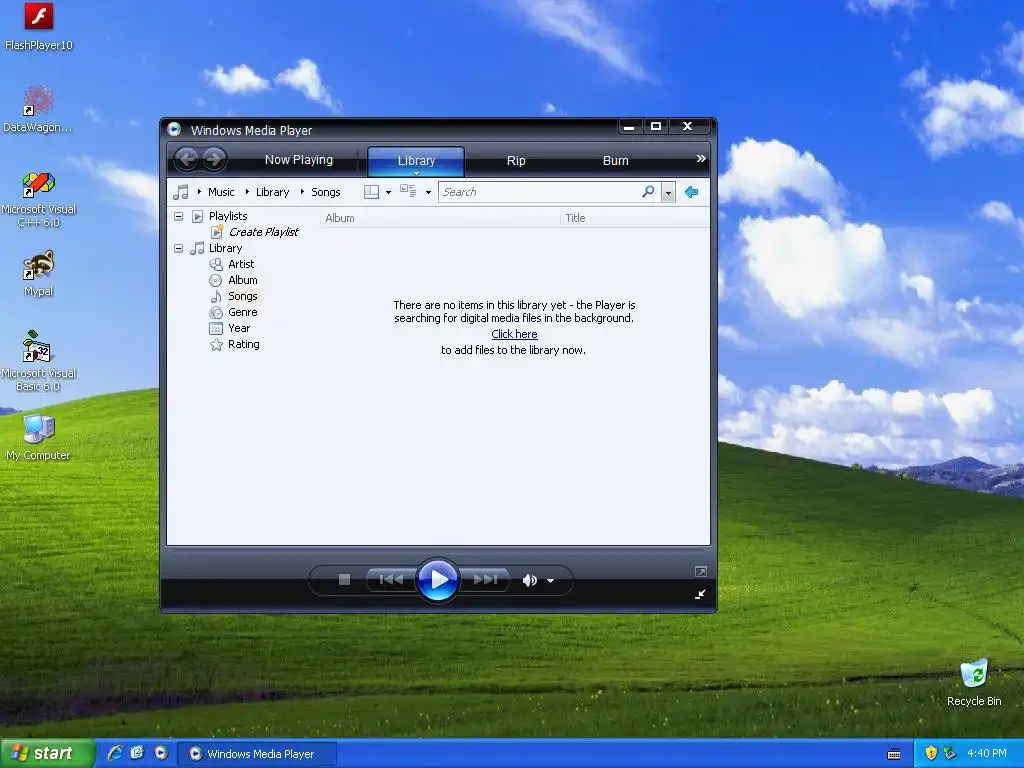This screenshot has width=1024, height=768.
Task: Click Create Playlist in the tree
Action: click(x=263, y=232)
